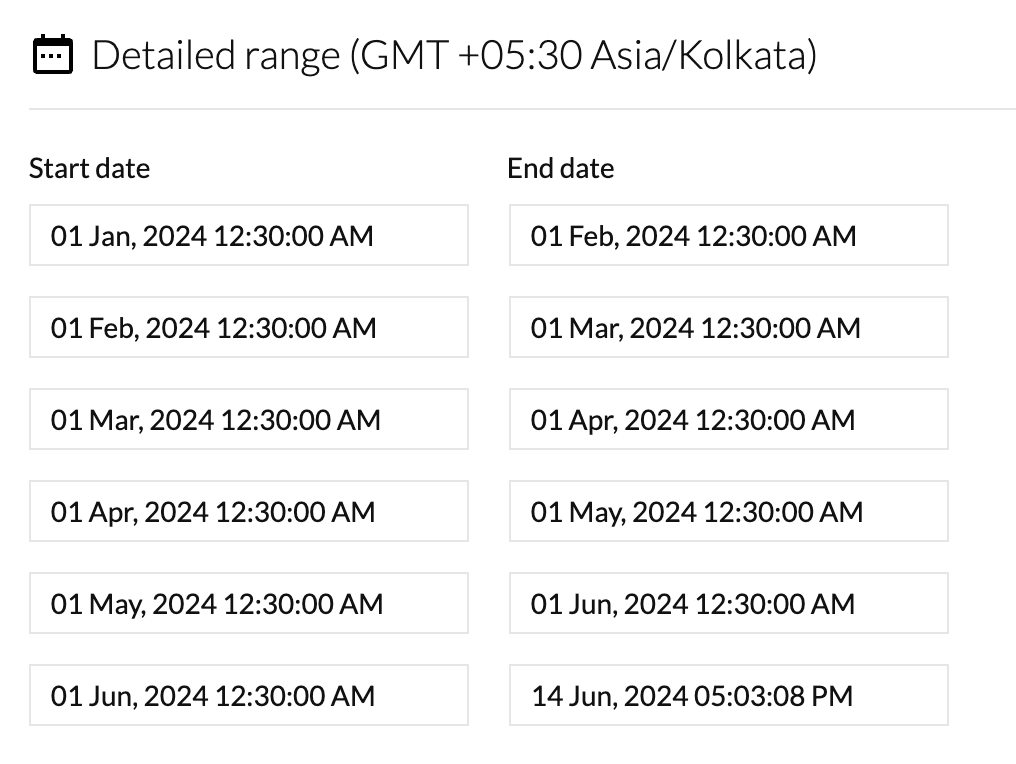The image size is (1016, 764).
Task: Click the 01 Jun, 2024 end date input
Action: pyautogui.click(x=728, y=604)
